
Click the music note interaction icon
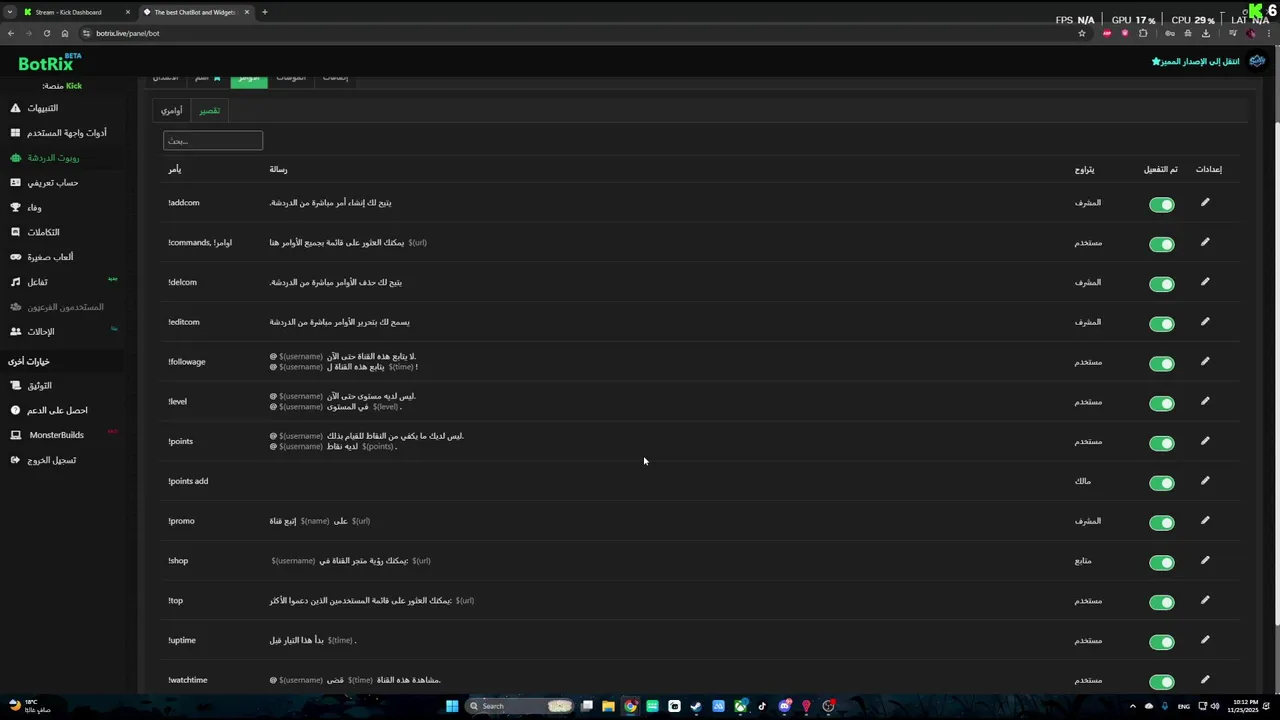tap(15, 282)
